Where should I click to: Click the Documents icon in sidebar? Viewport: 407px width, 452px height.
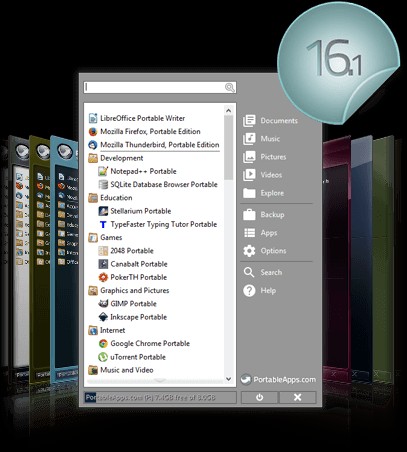click(249, 121)
